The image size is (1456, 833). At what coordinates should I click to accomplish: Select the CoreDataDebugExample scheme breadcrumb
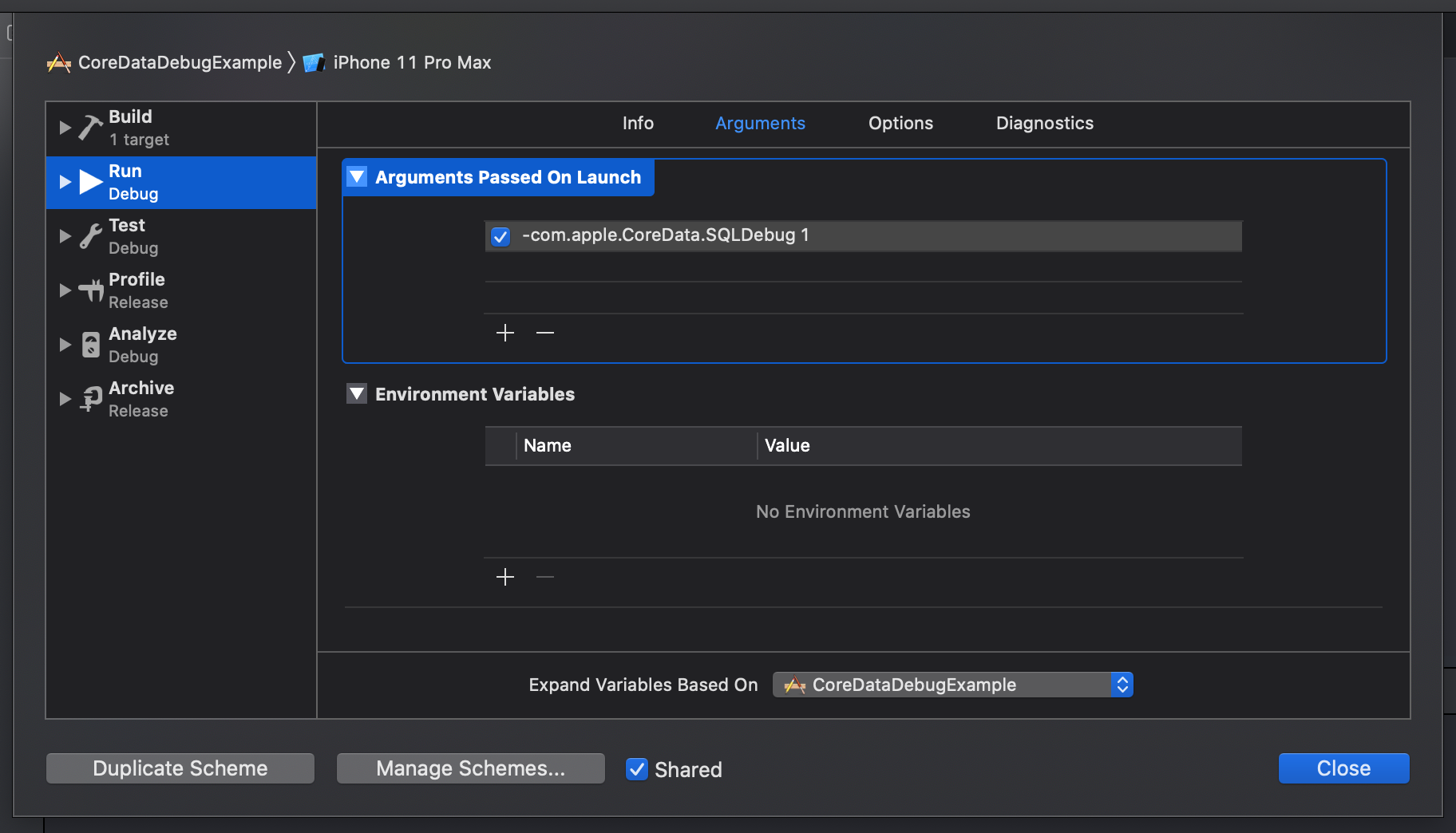(x=180, y=62)
